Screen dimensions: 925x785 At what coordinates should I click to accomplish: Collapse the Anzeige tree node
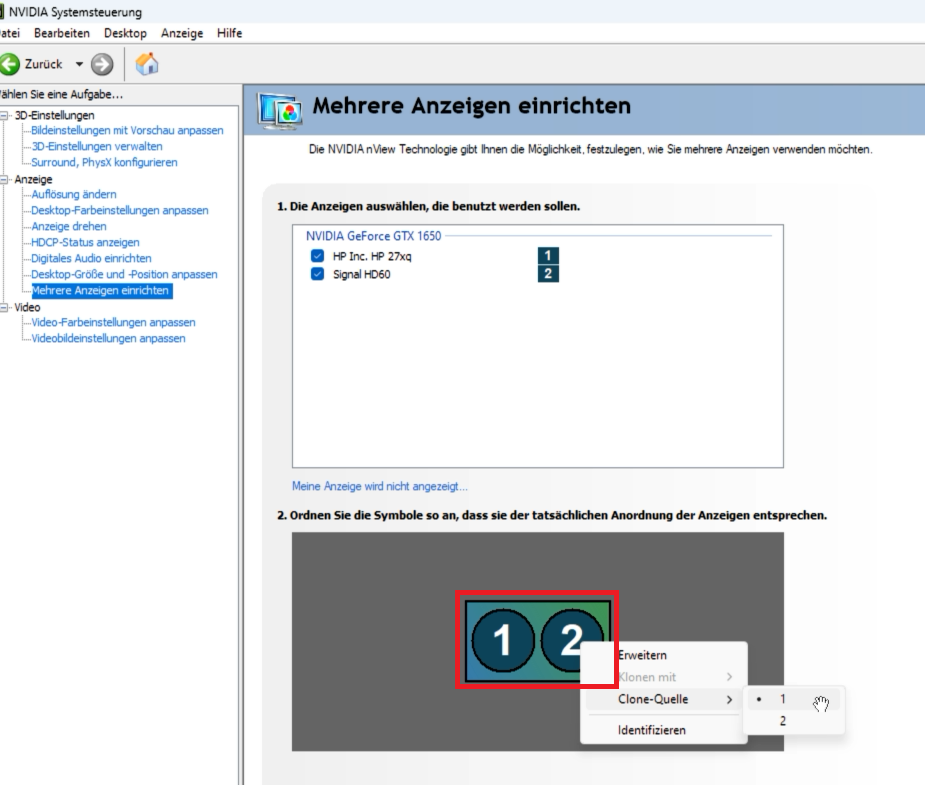click(4, 179)
